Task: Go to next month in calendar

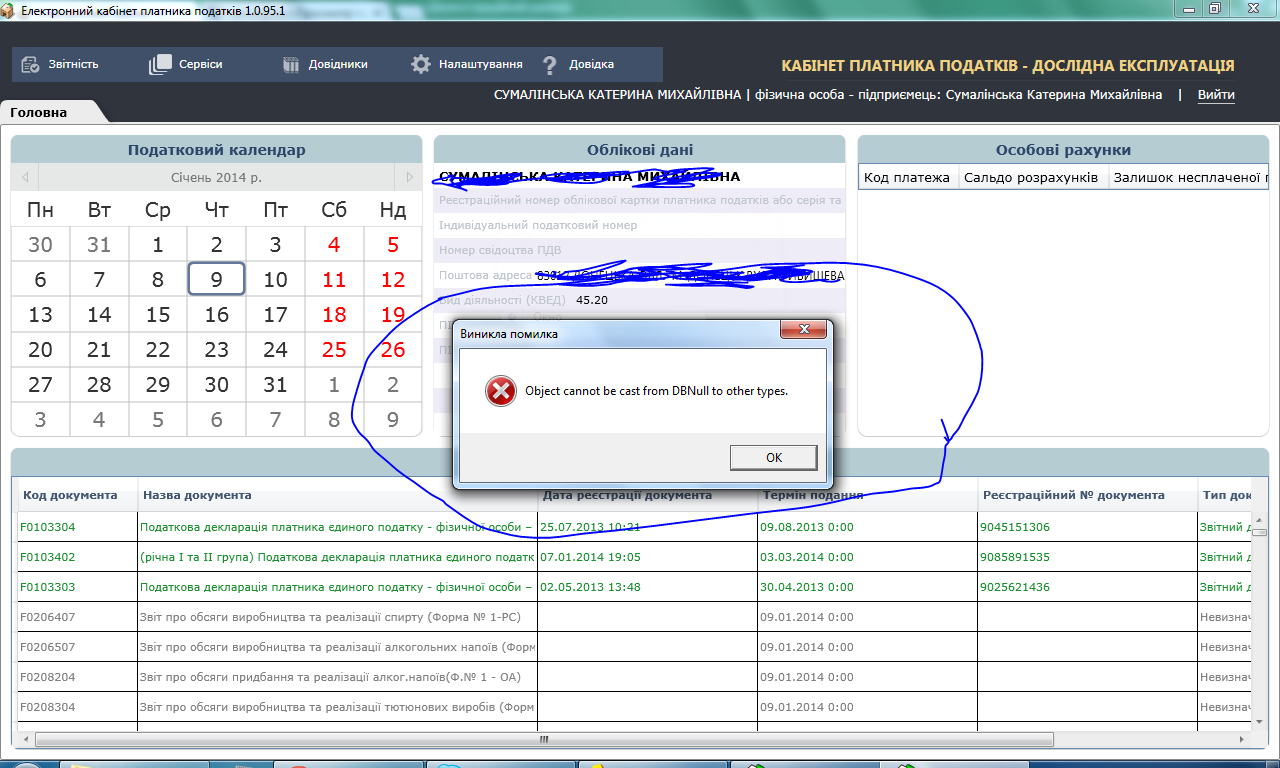Action: click(x=408, y=177)
